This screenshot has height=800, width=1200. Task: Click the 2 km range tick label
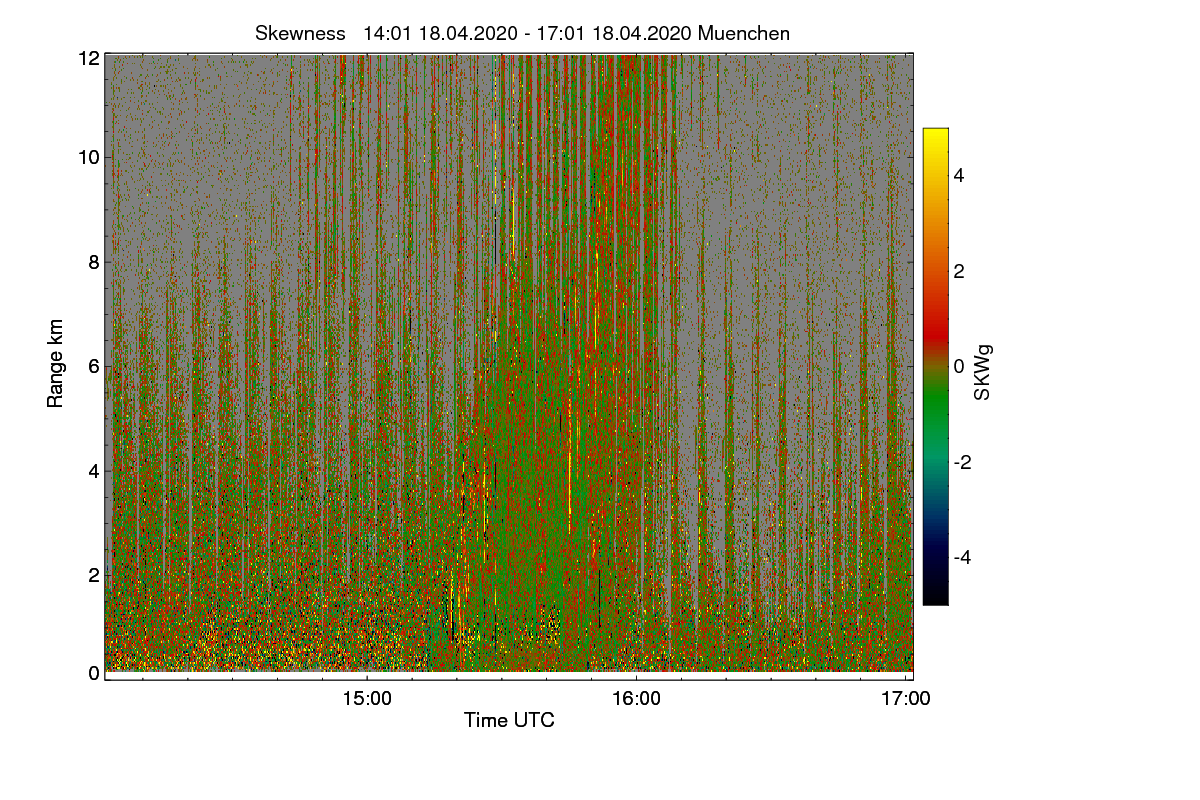94,574
